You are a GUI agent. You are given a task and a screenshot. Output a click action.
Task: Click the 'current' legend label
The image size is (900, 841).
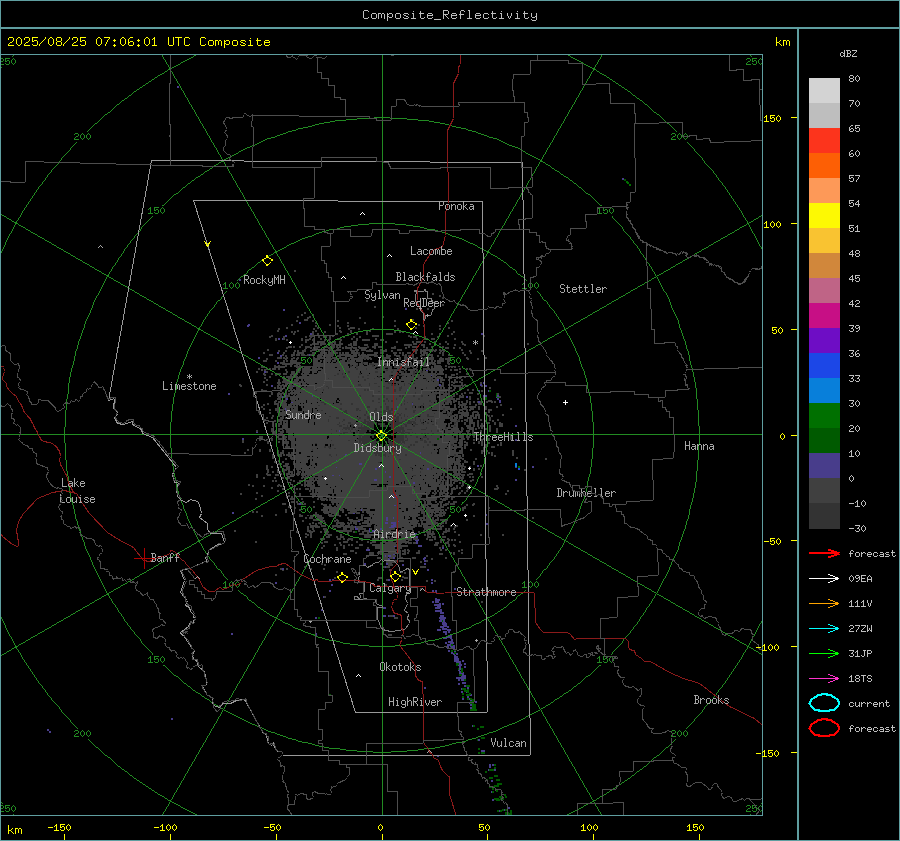pos(869,703)
